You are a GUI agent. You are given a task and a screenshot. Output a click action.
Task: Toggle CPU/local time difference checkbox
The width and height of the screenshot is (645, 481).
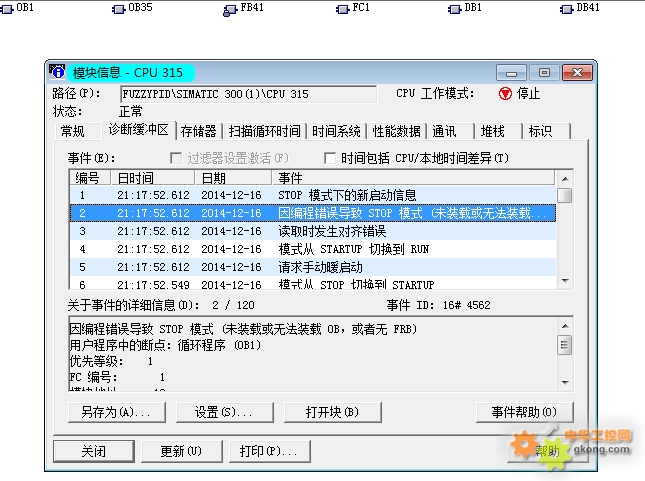pos(329,158)
